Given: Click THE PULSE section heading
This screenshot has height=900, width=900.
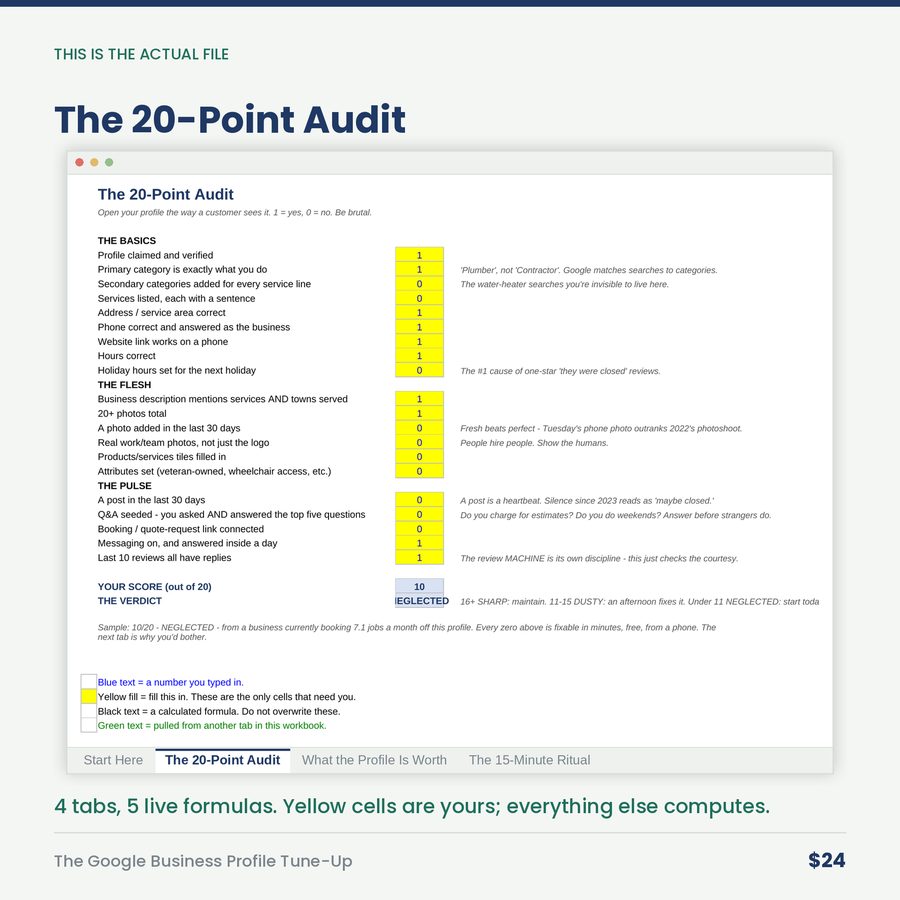Looking at the screenshot, I should coord(125,486).
